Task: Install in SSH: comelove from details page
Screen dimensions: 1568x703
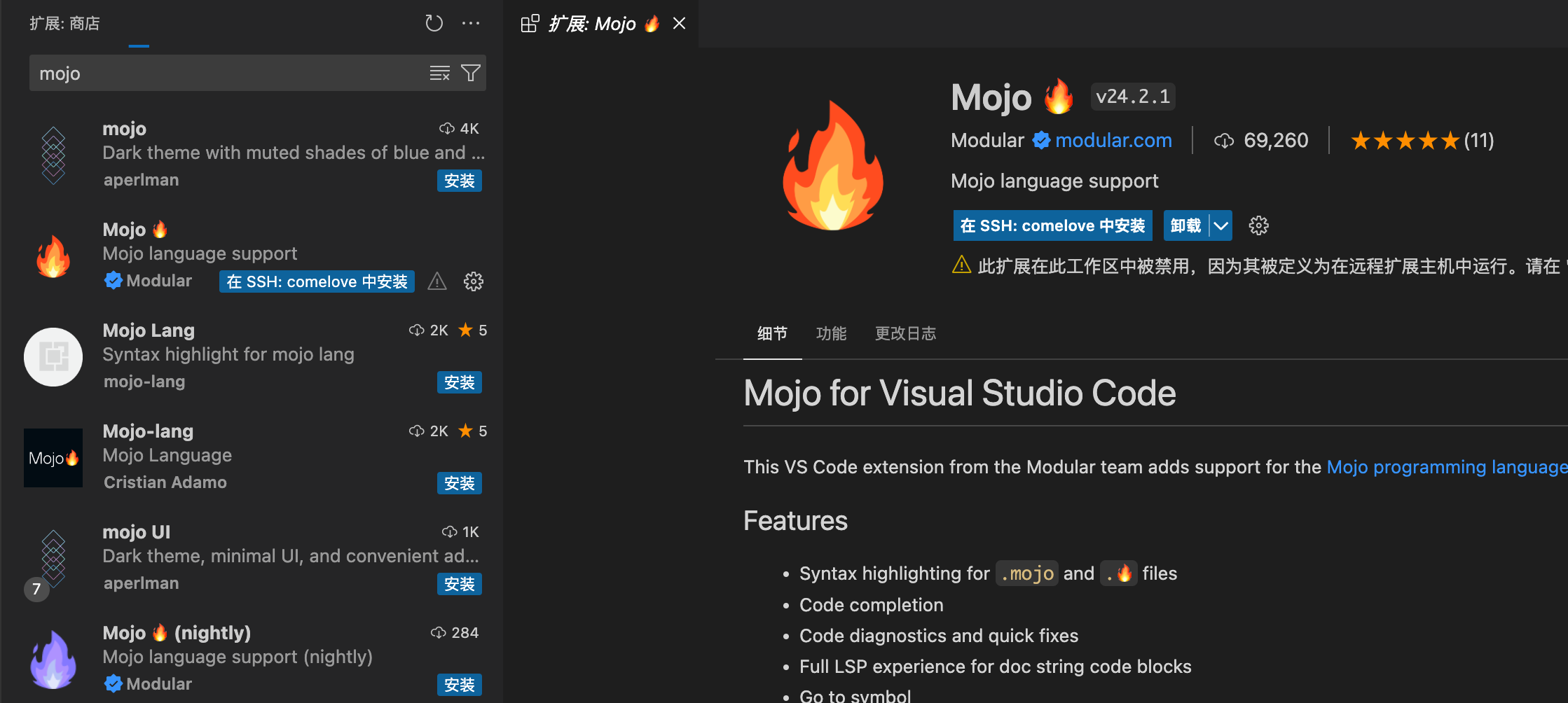Action: (1052, 225)
